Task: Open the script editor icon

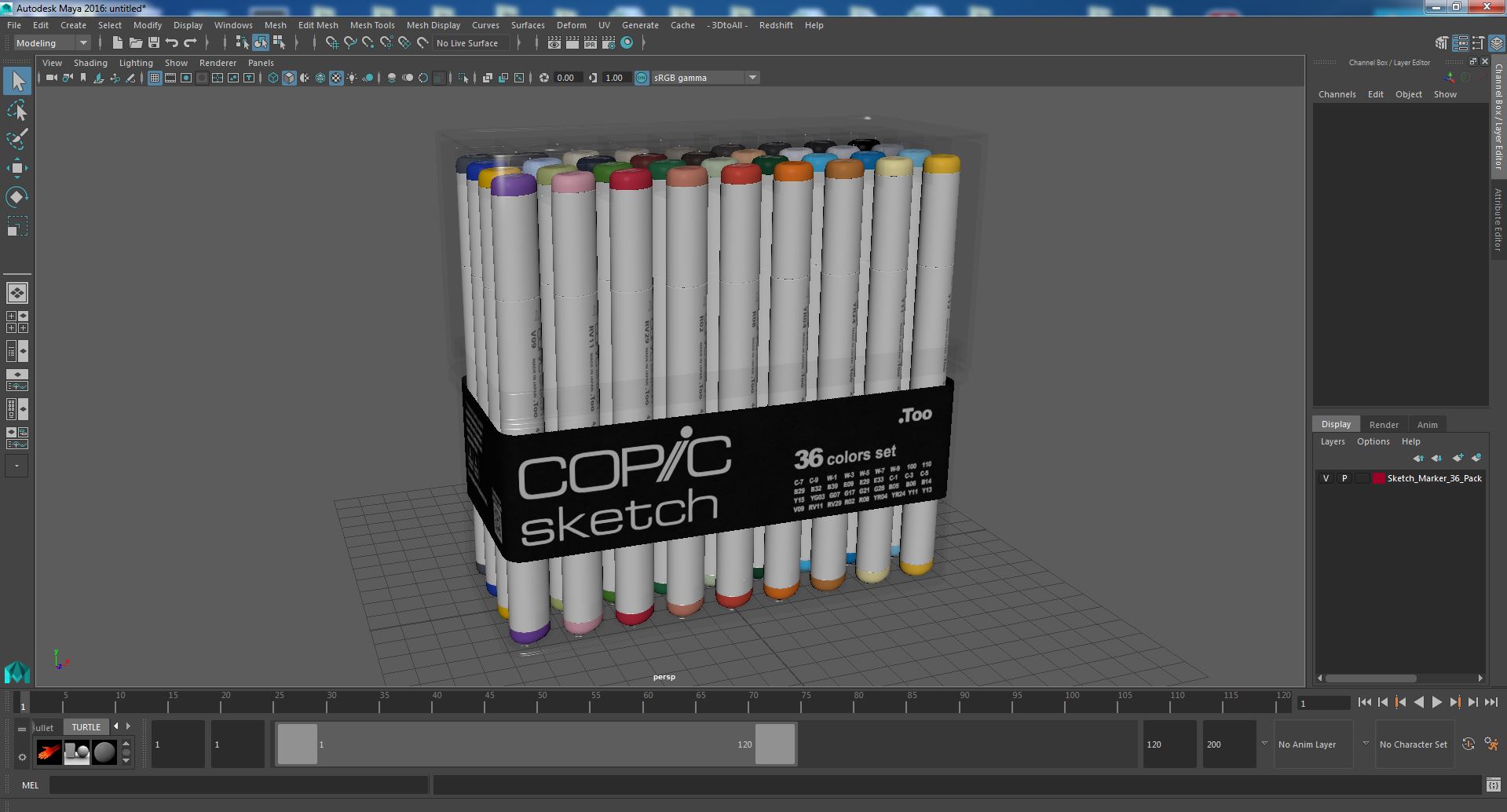Action: 1494,785
